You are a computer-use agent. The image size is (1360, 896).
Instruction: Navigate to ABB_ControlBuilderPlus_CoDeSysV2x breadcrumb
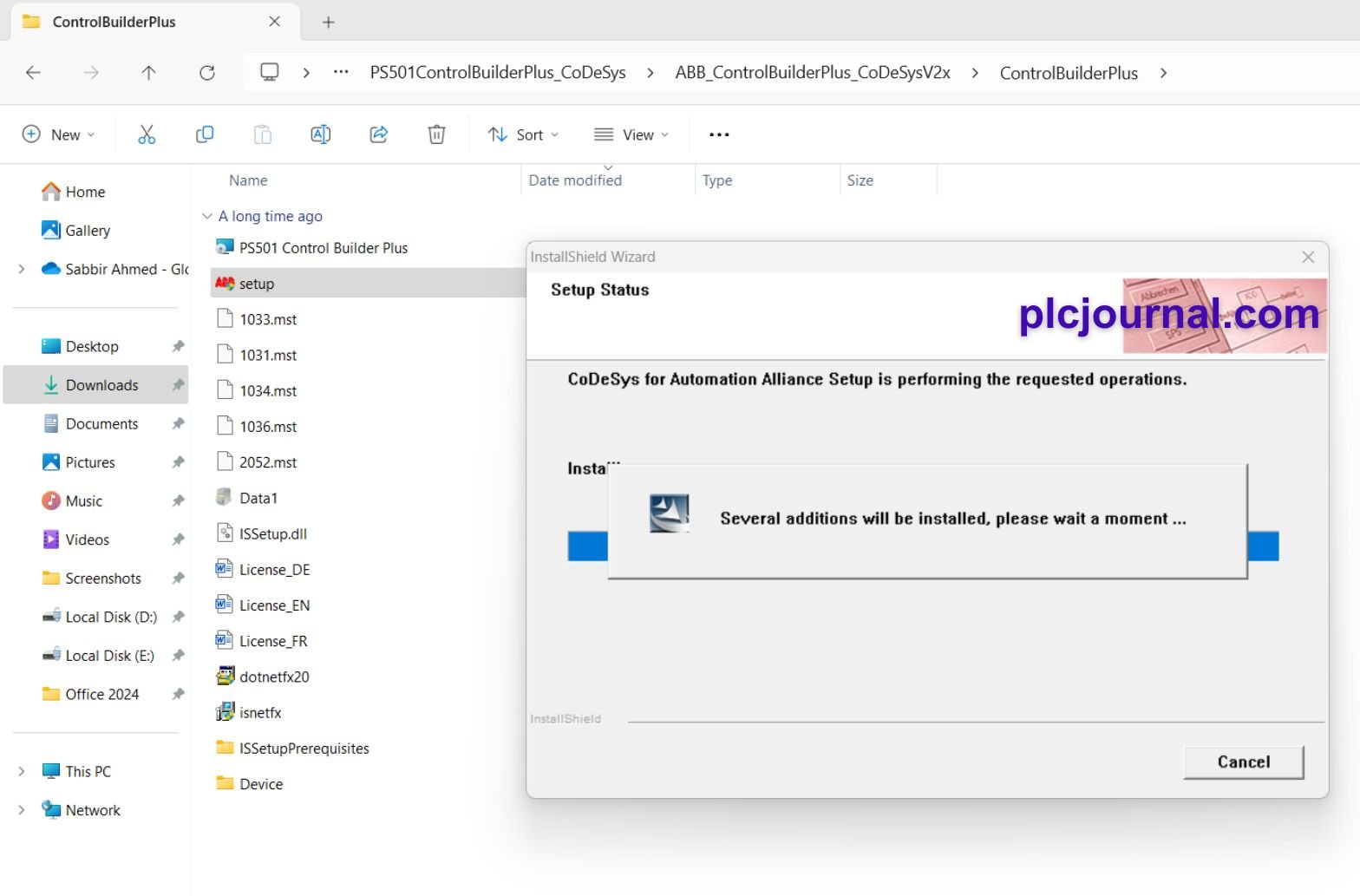pos(813,73)
